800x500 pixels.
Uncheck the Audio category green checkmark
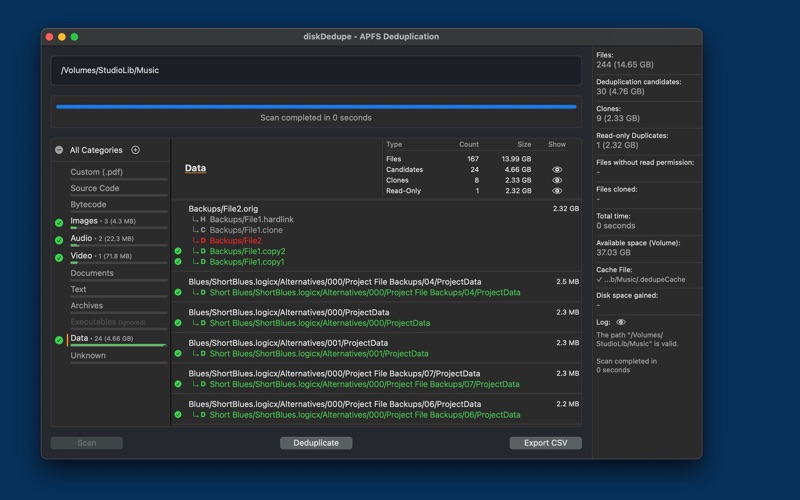(x=59, y=240)
